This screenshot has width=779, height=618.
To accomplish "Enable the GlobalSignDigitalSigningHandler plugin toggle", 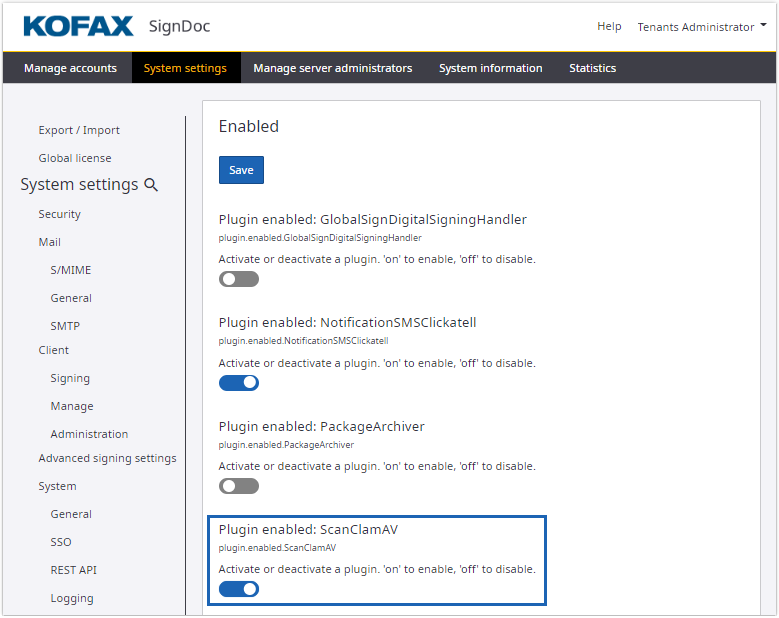I will (x=238, y=279).
